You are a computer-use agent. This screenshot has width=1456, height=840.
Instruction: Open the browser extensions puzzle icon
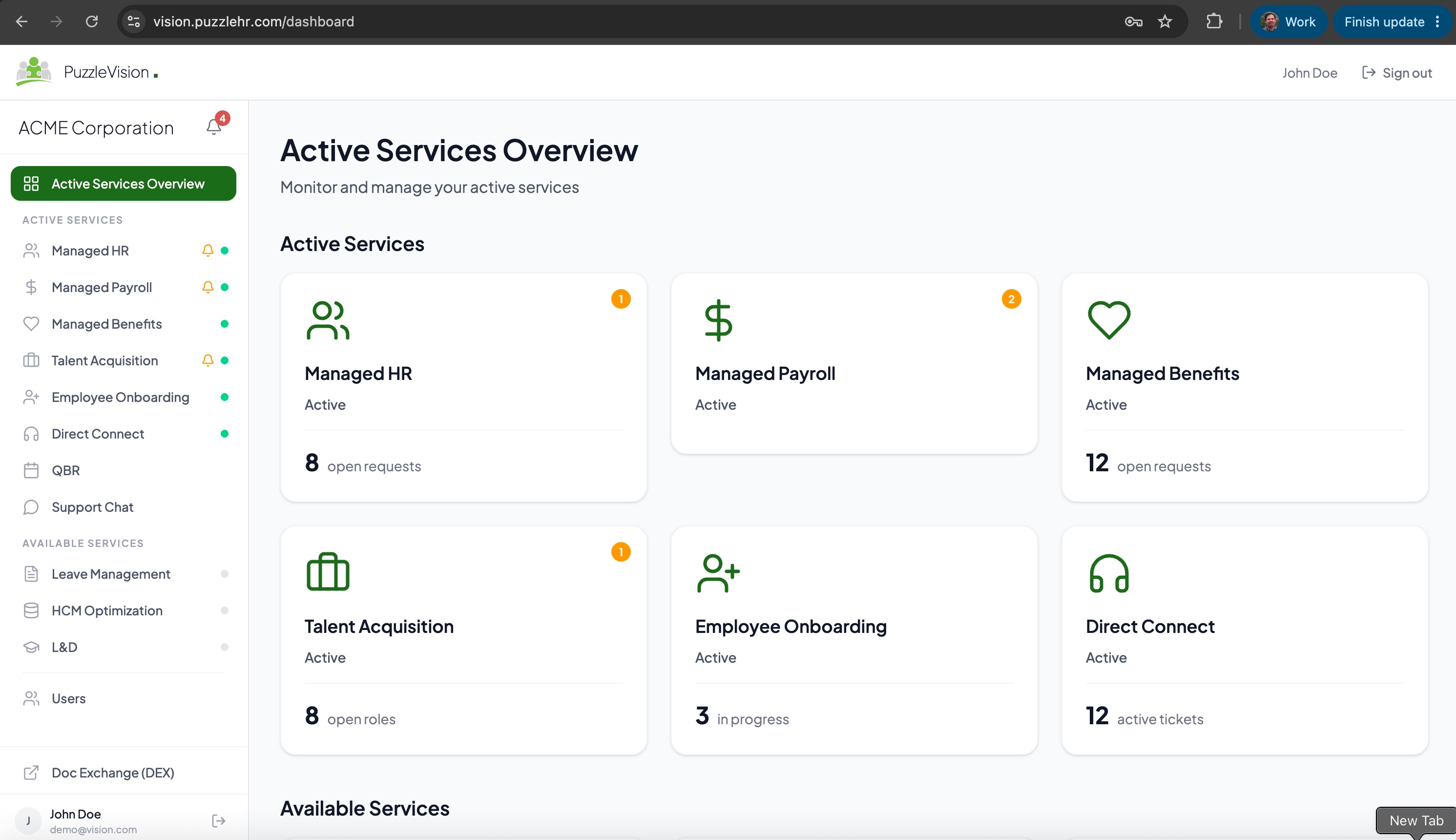point(1214,21)
